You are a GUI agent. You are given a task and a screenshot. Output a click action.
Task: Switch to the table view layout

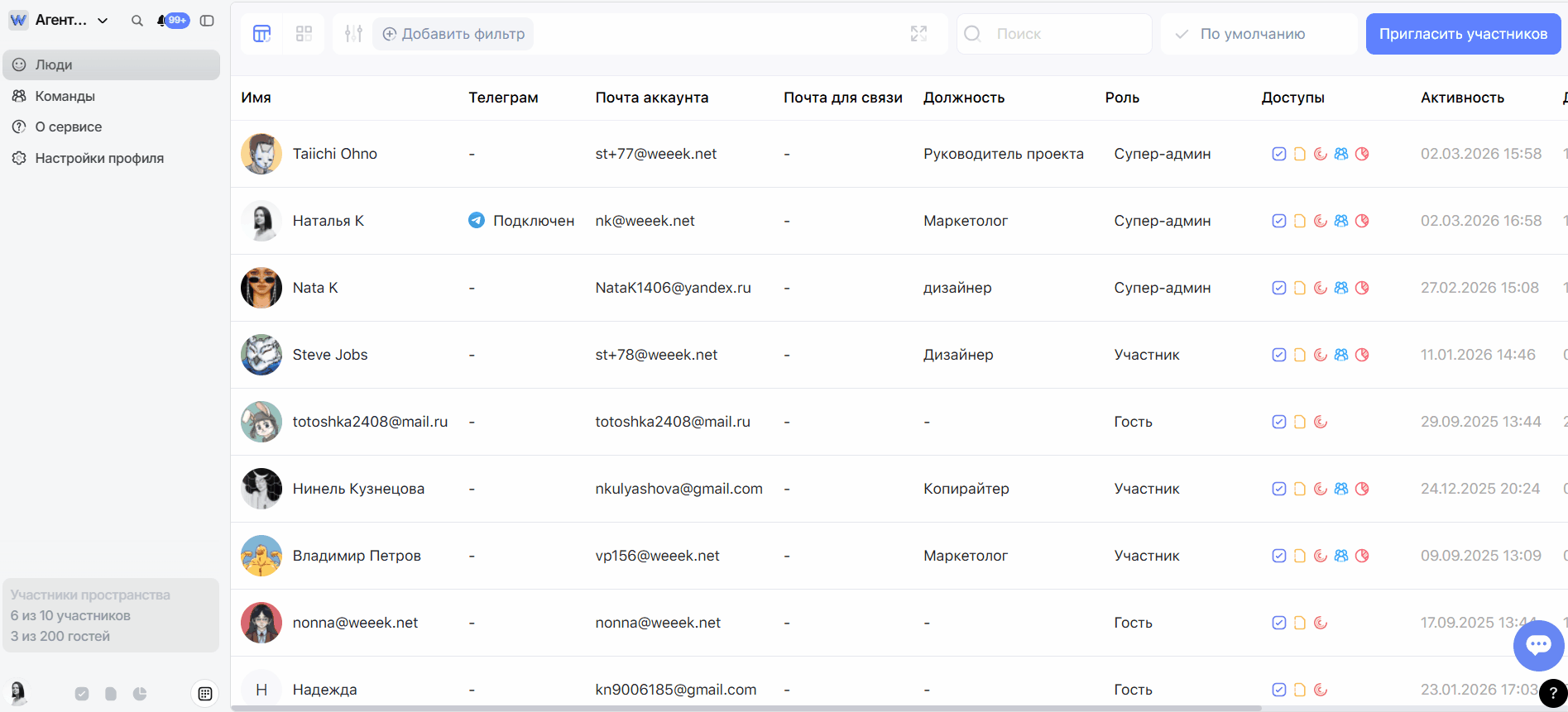click(x=261, y=34)
